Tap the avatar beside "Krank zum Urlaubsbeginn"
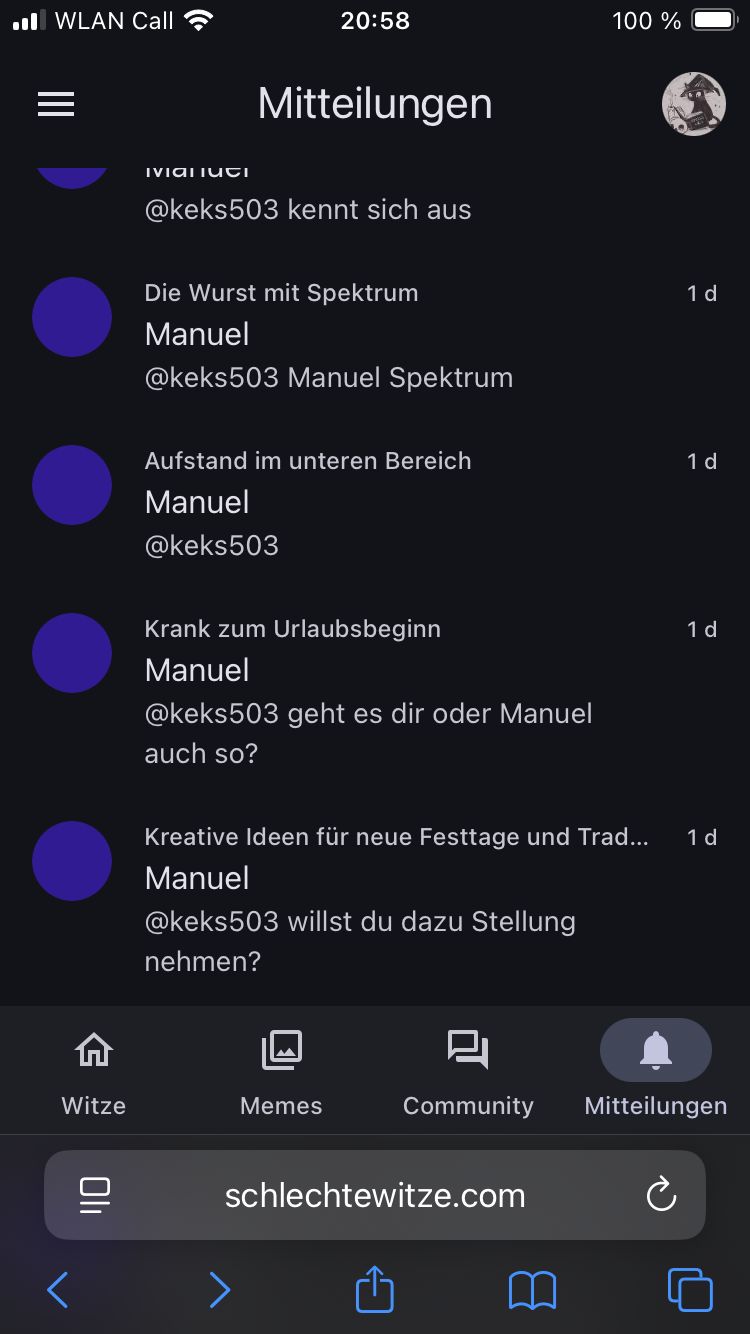 (x=72, y=653)
